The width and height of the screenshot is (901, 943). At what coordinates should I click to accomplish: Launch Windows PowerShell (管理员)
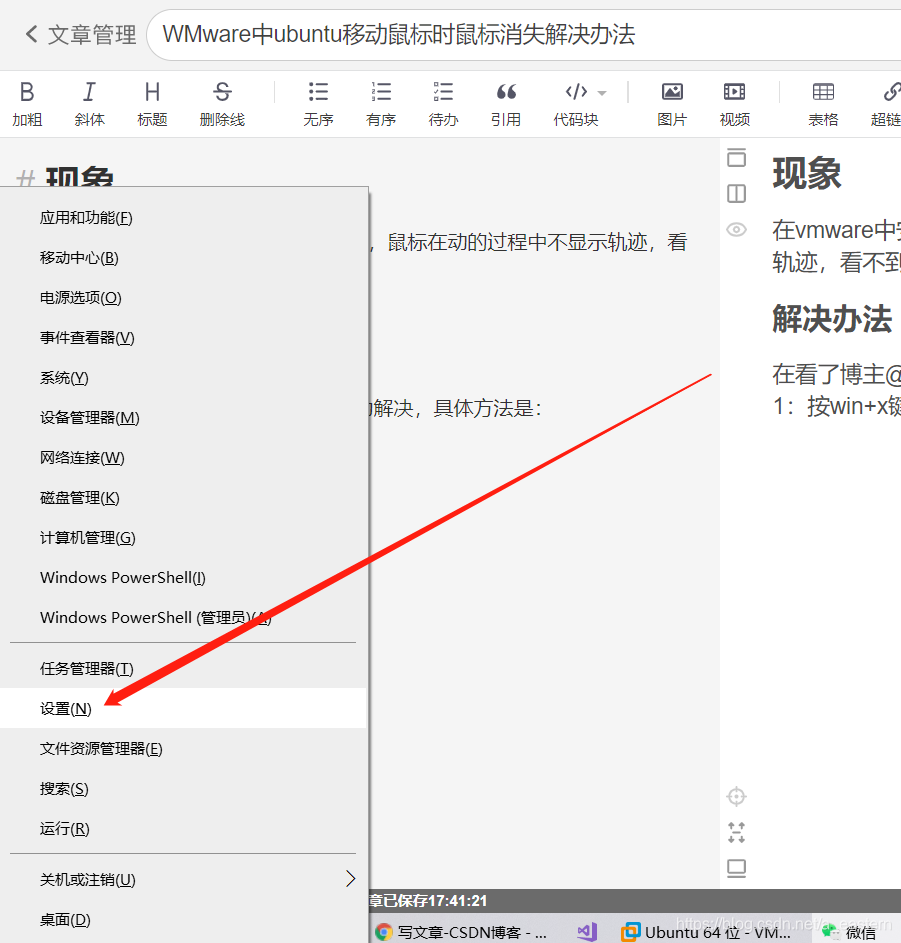(183, 618)
